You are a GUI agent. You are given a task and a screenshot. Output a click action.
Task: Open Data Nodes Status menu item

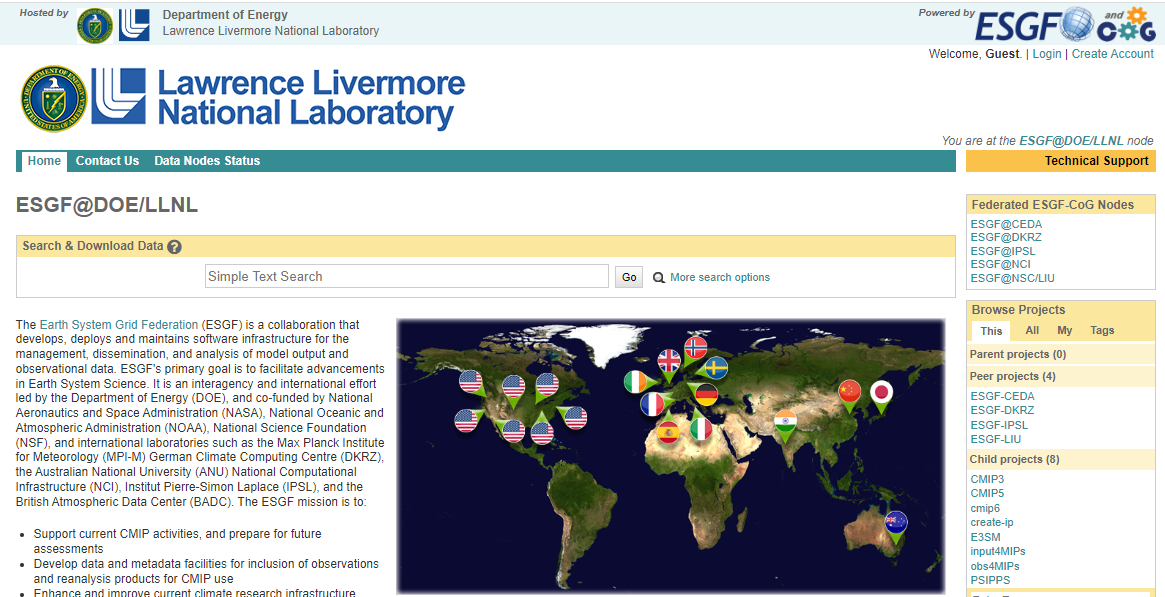[x=207, y=161]
